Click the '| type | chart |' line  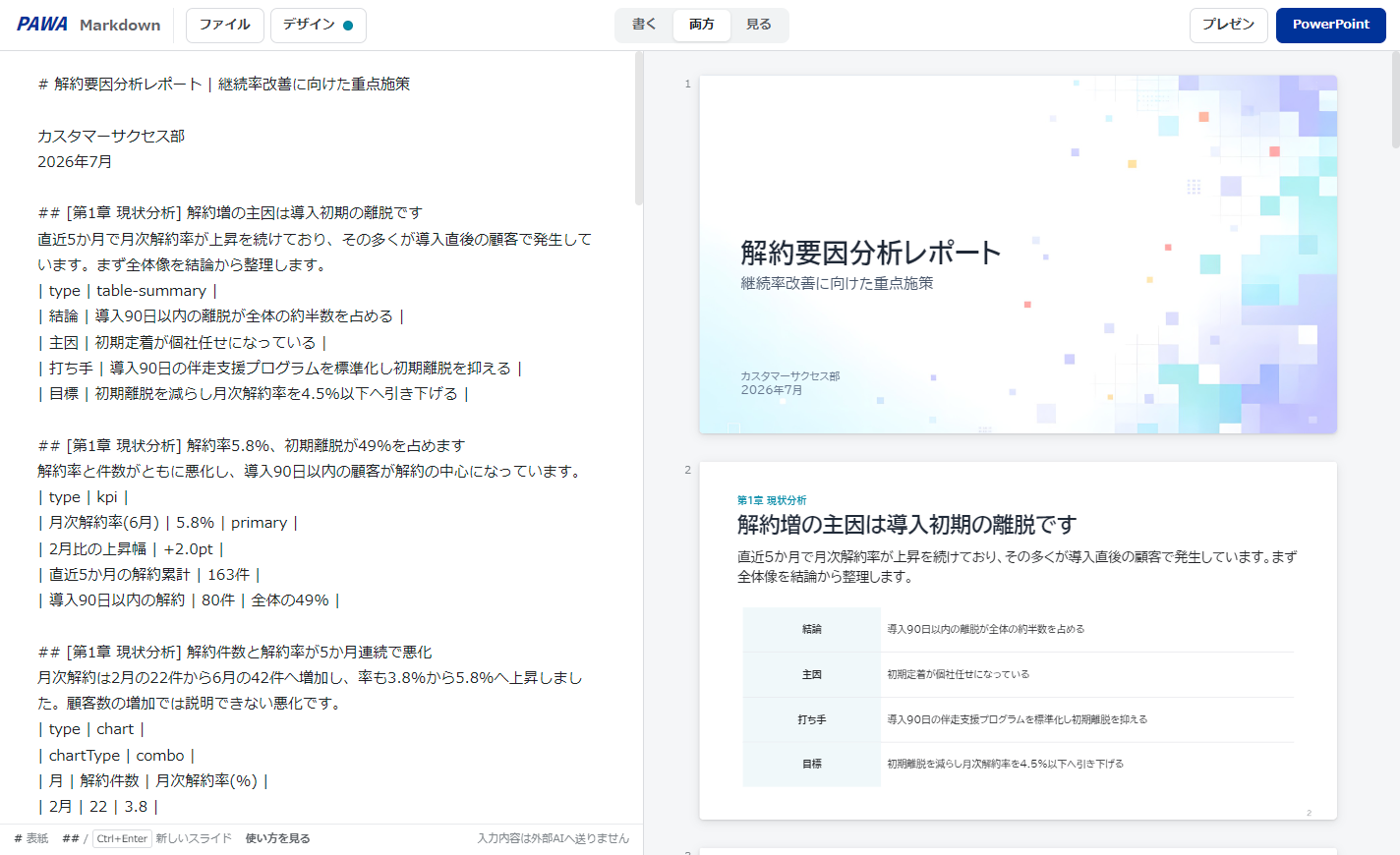pyautogui.click(x=91, y=729)
